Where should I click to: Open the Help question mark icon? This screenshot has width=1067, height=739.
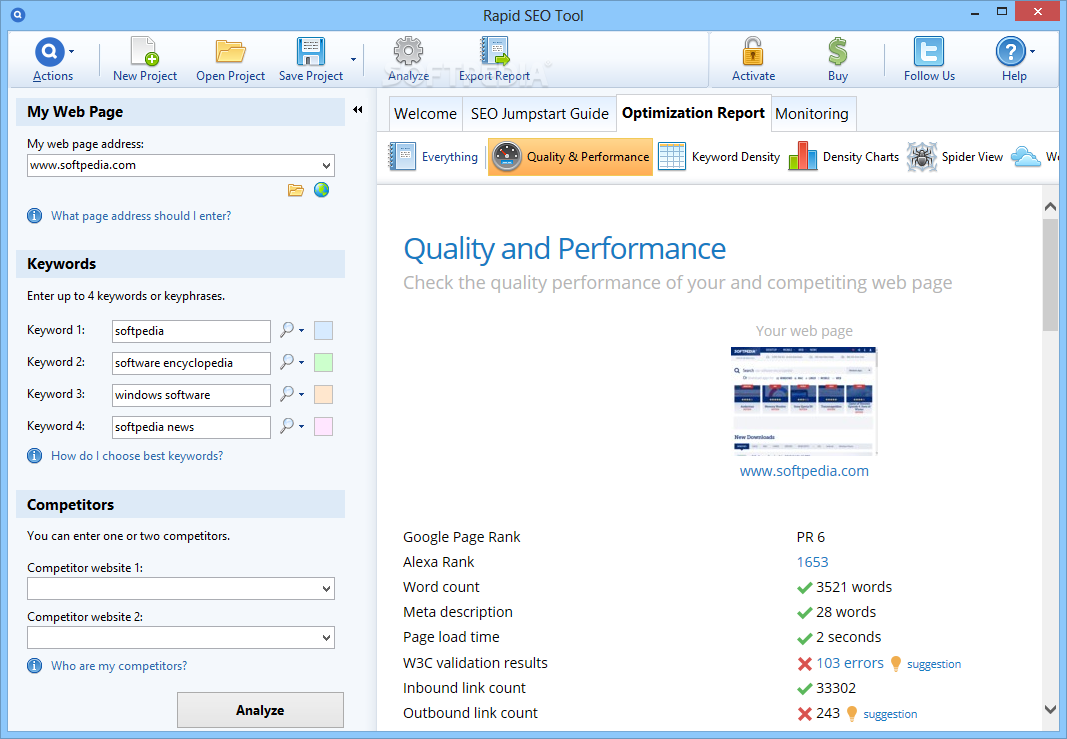(1011, 52)
